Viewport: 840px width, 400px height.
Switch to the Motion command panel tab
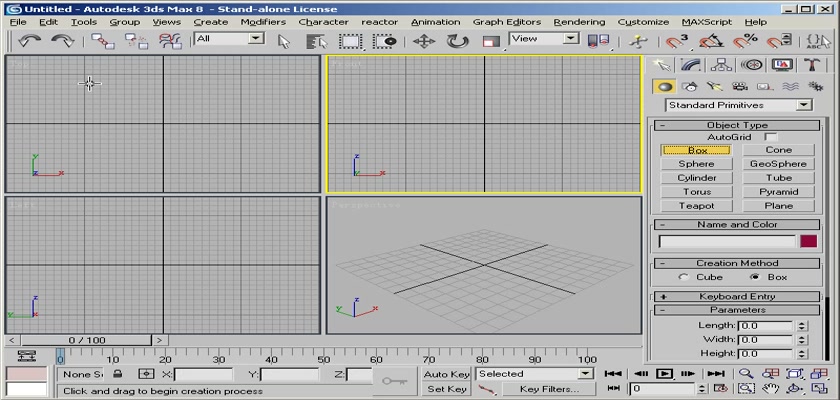(752, 65)
